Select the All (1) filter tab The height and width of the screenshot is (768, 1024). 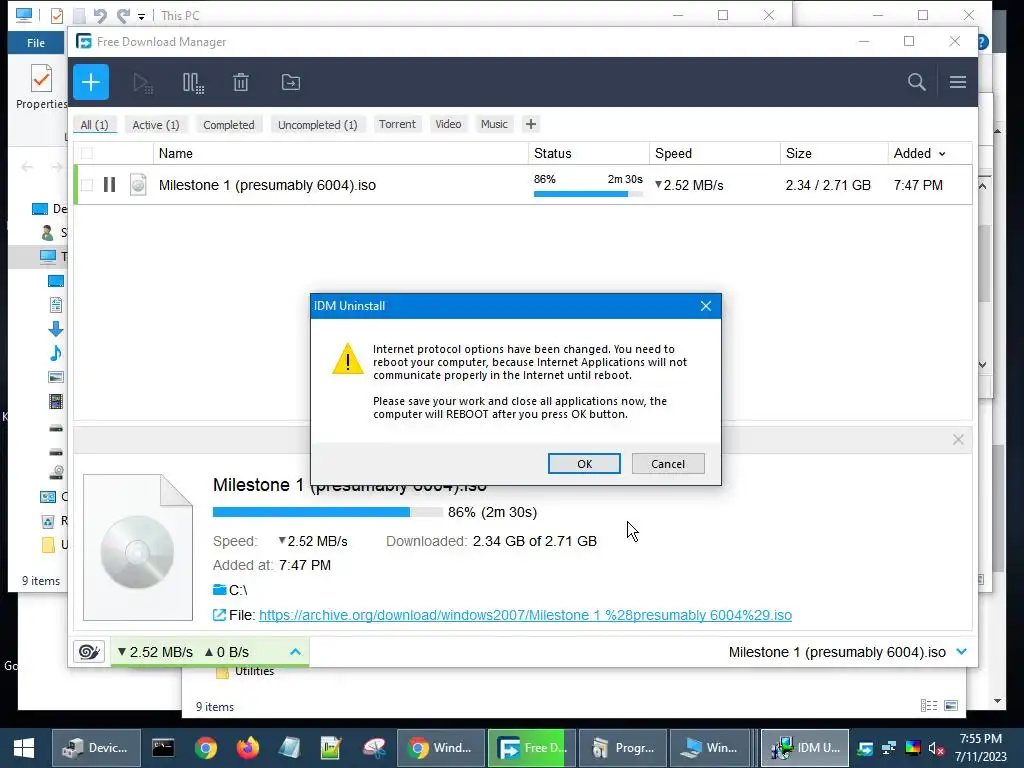[x=95, y=125]
